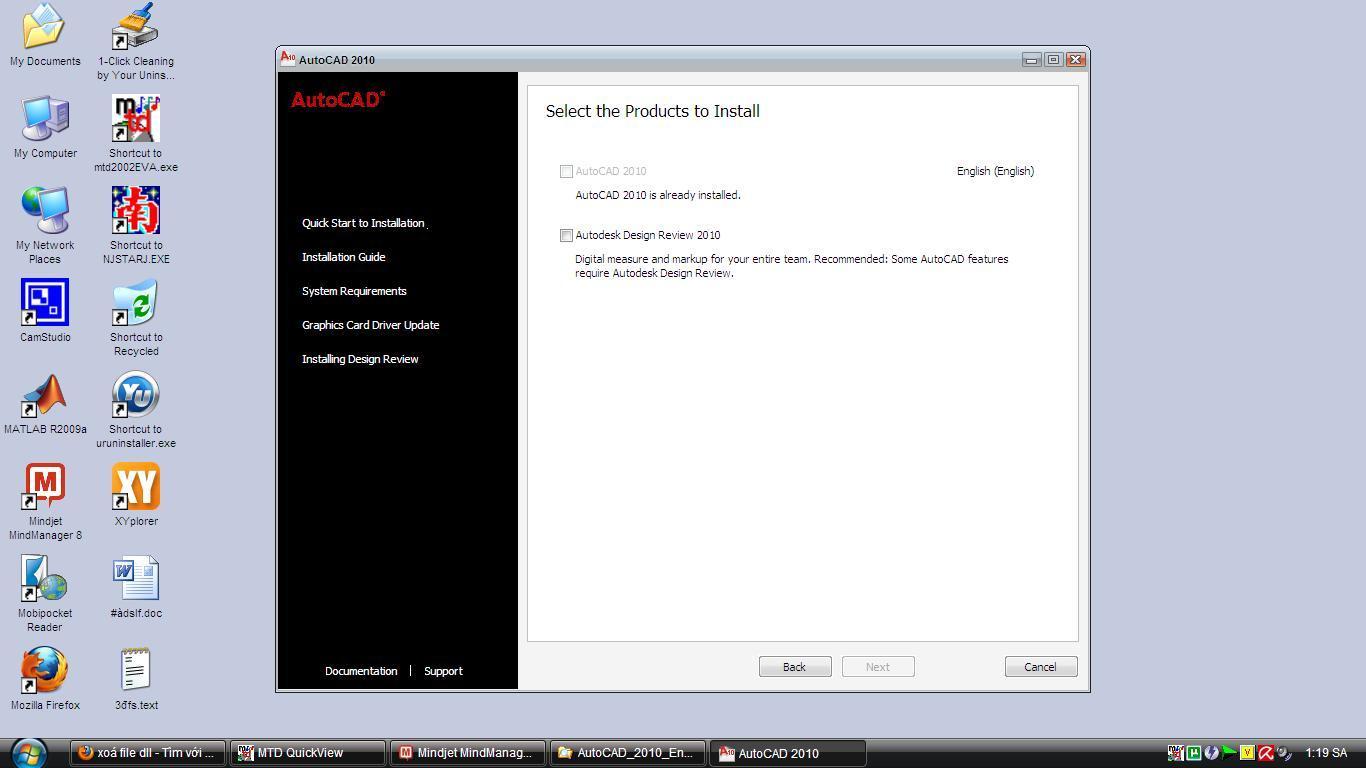Viewport: 1366px width, 768px height.
Task: Open the 1-Click Cleaning shortcut icon
Action: [136, 25]
